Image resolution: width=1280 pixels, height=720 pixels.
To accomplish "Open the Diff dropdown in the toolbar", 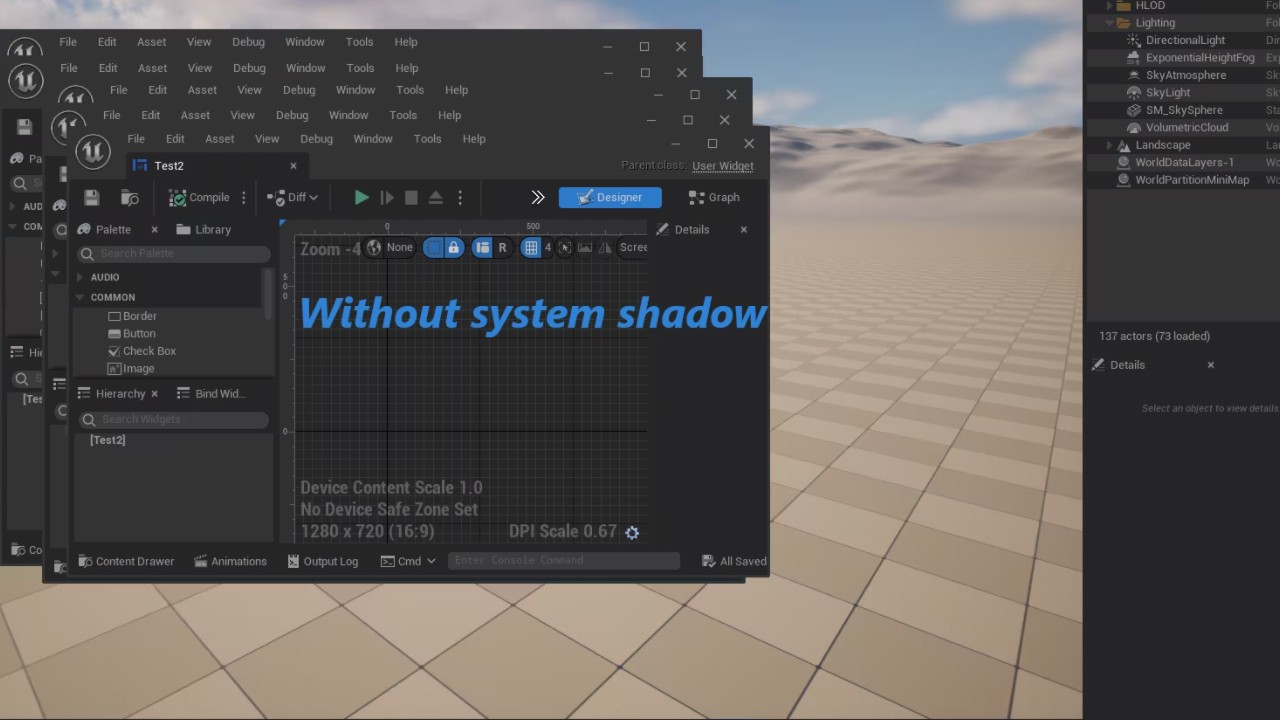I will (x=297, y=197).
